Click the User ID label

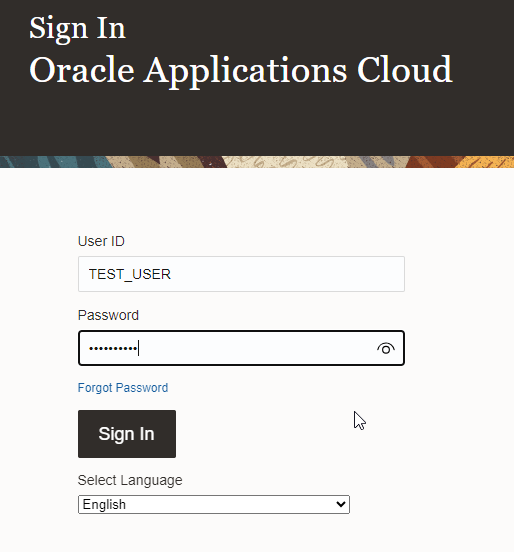coord(101,241)
